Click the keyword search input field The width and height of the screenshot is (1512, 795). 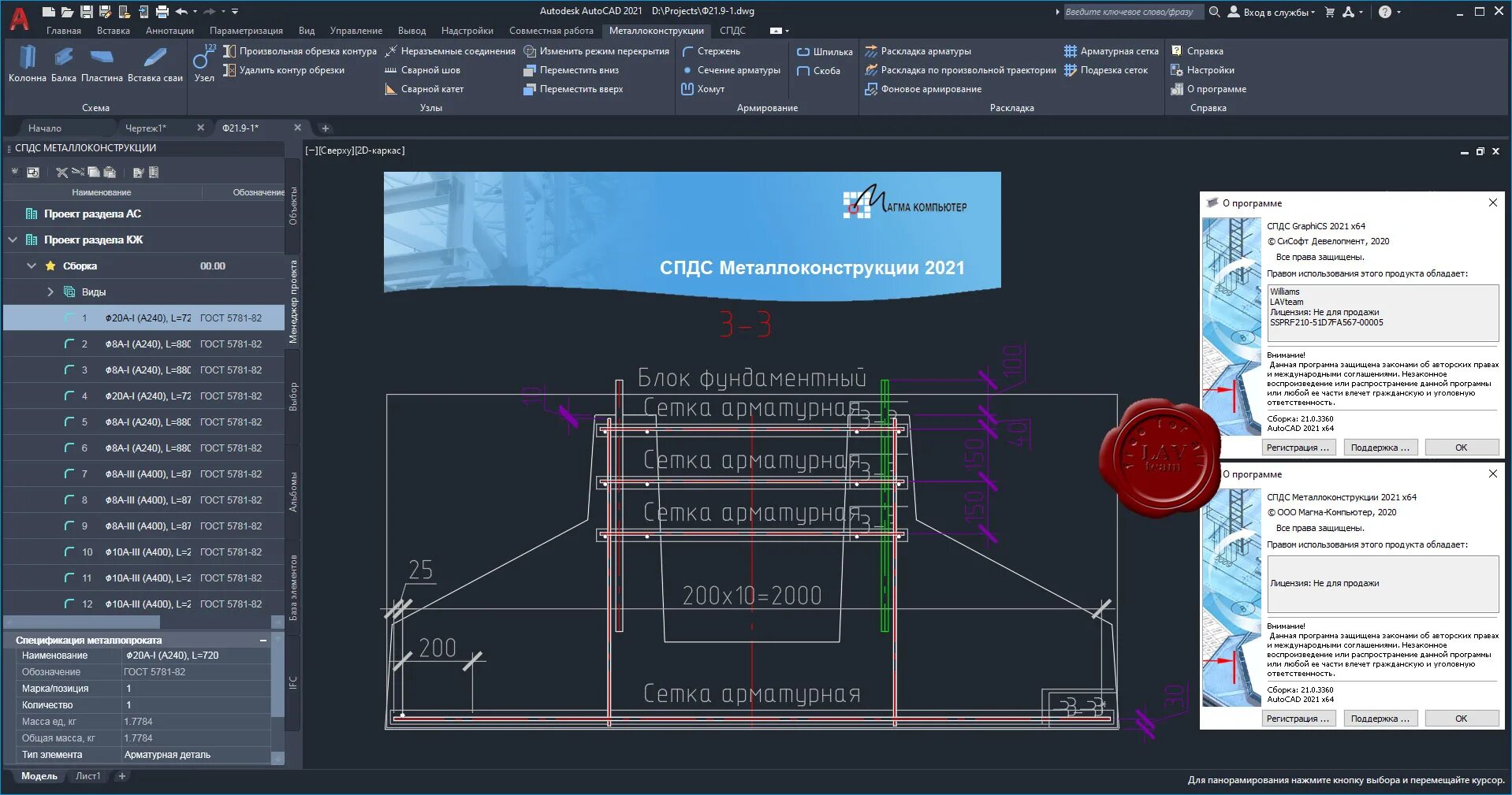[x=1133, y=12]
